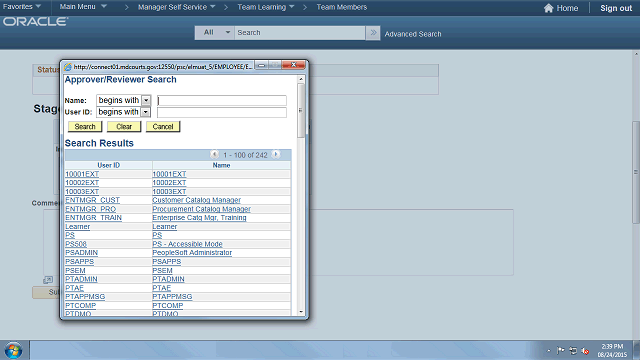This screenshot has height=360, width=640.
Task: Click into the User ID text field
Action: pyautogui.click(x=222, y=112)
